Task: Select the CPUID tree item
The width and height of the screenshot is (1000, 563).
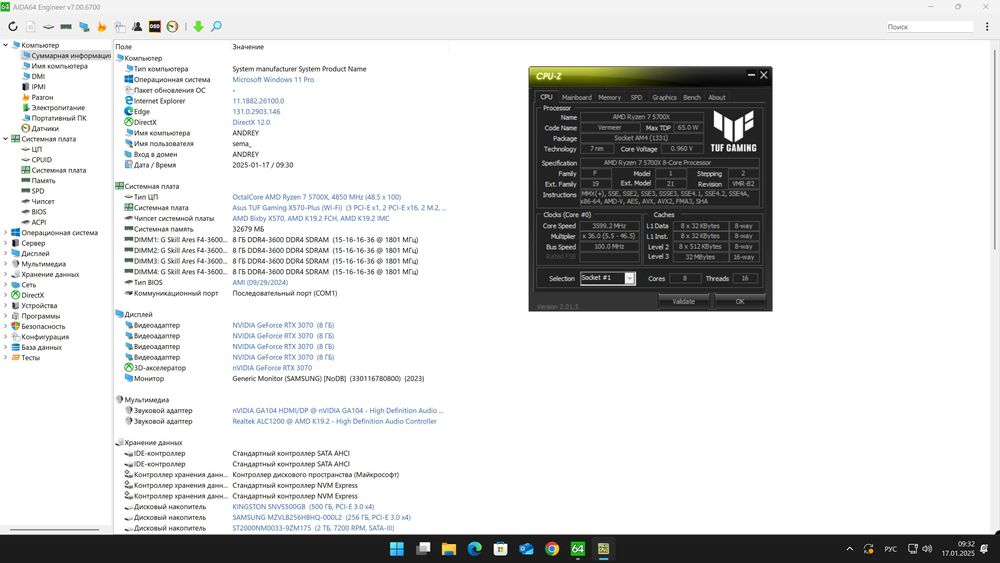Action: 41,160
